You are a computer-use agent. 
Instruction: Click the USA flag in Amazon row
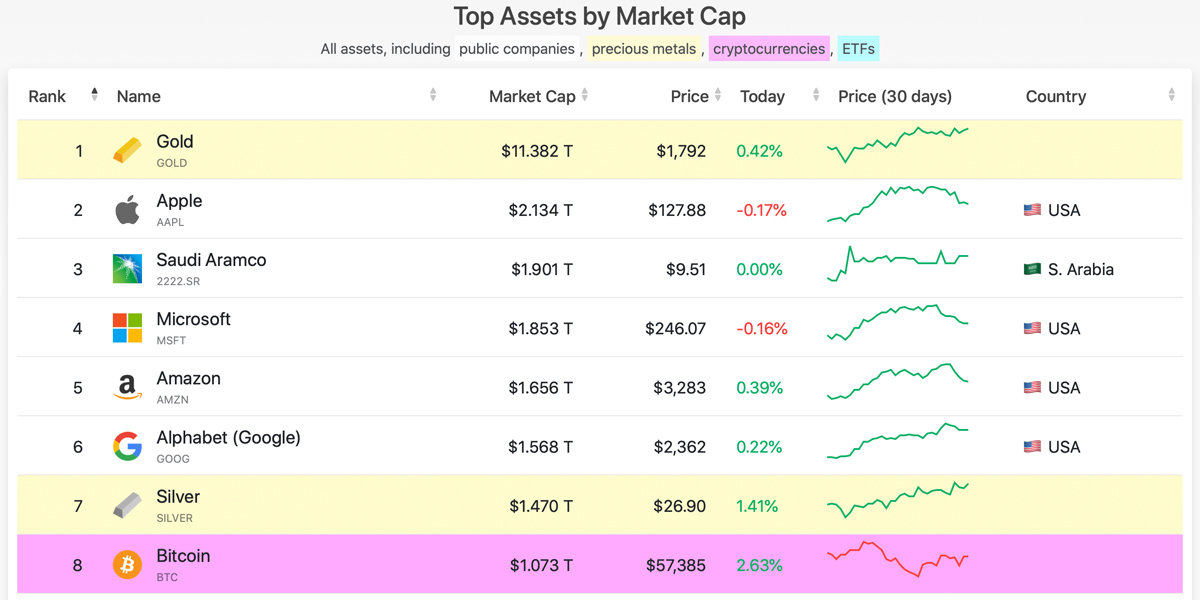(1032, 387)
